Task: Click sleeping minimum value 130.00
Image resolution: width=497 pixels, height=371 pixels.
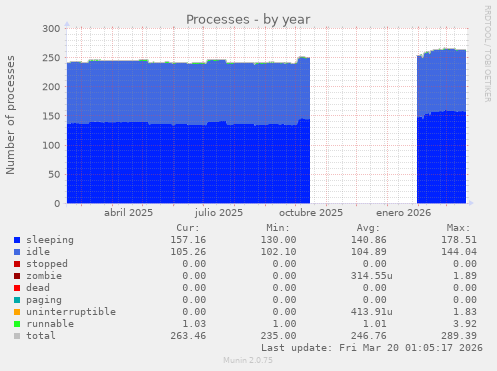Action: pyautogui.click(x=279, y=240)
